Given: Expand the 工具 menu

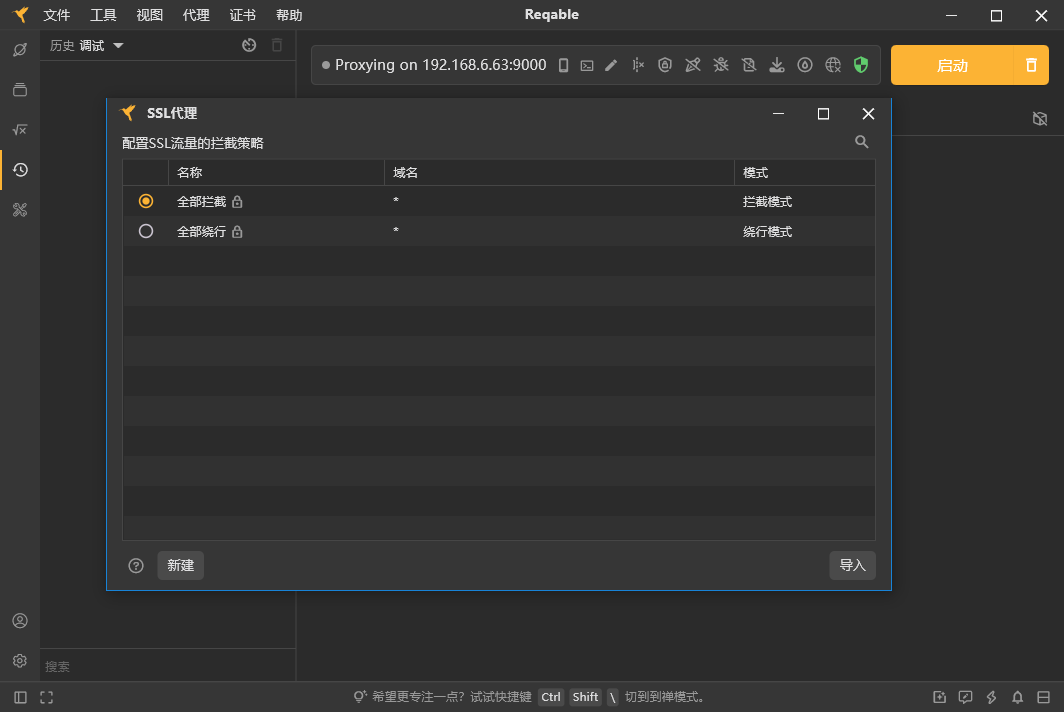Looking at the screenshot, I should coord(103,14).
